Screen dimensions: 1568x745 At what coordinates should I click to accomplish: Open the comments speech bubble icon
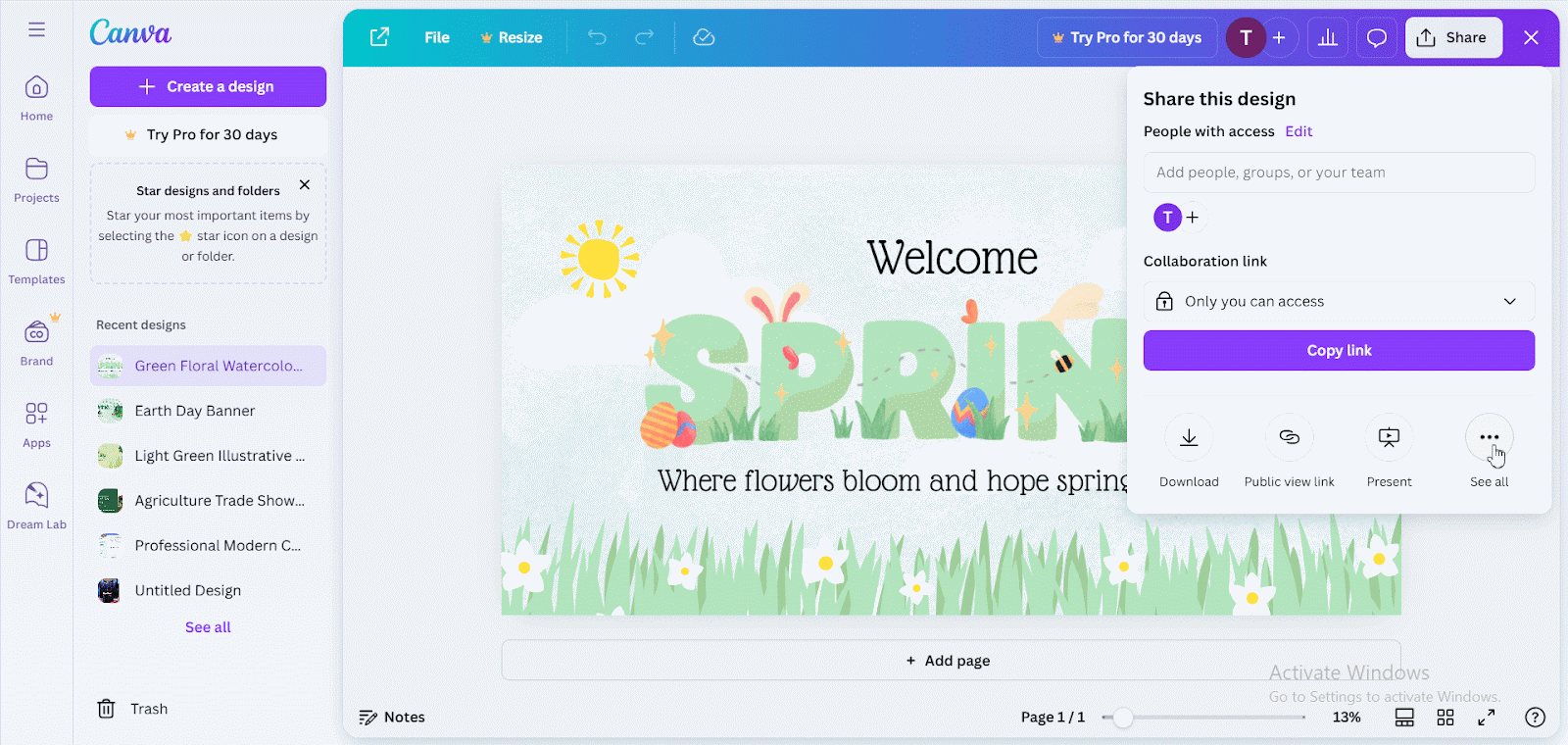[1377, 38]
